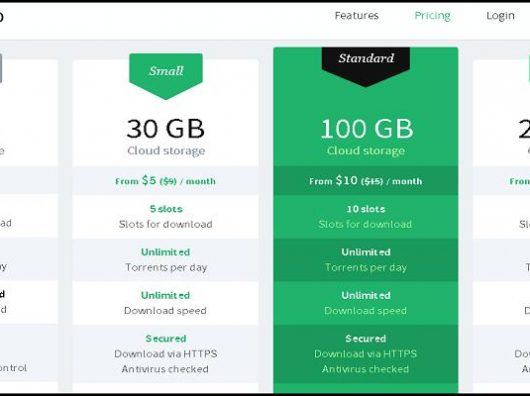Click Cloud storage text under 30 GB
Viewport: 530px width, 396px height.
pyautogui.click(x=166, y=151)
